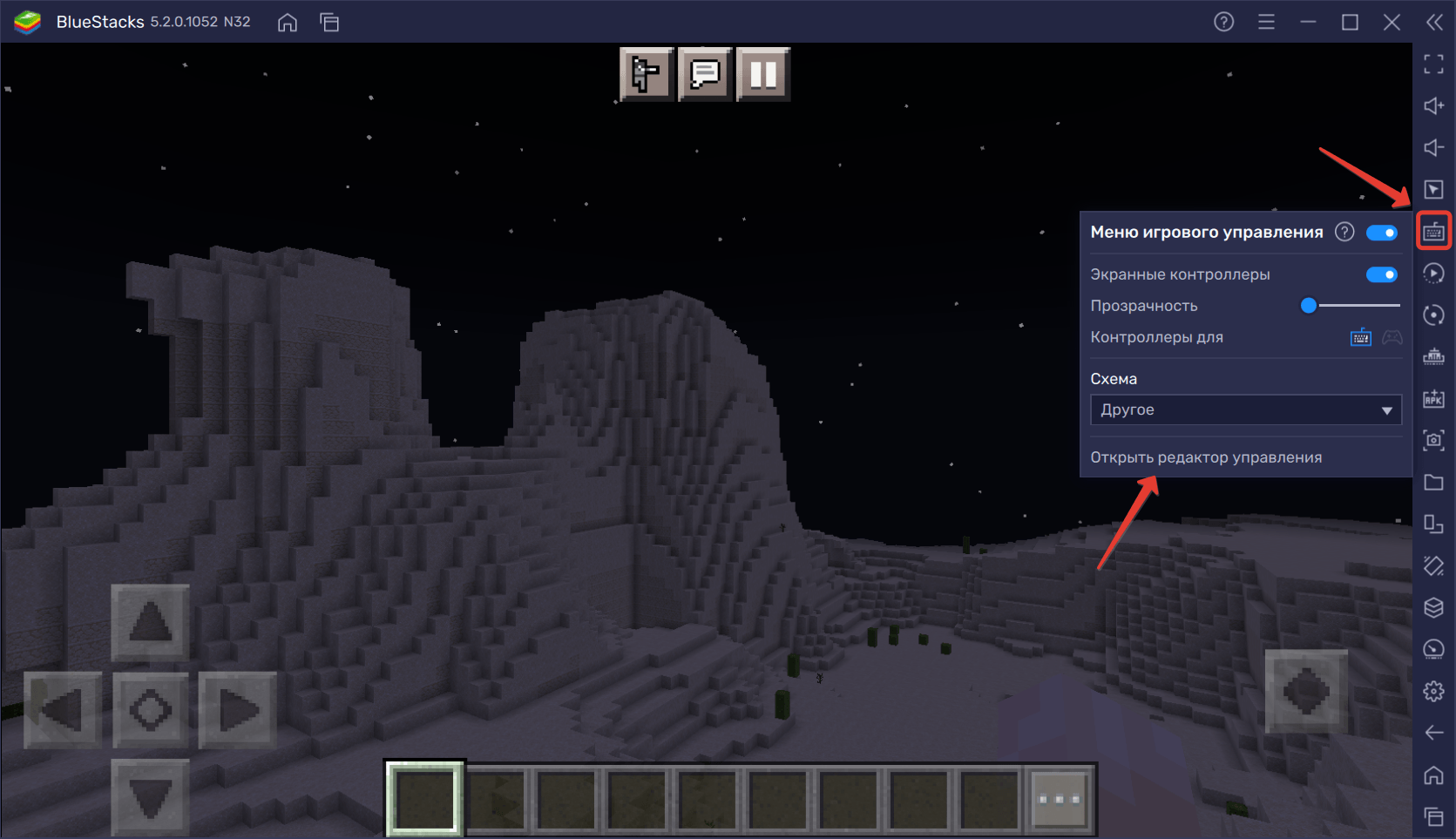The height and width of the screenshot is (839, 1456).
Task: Pause the game with the pause button
Action: pyautogui.click(x=763, y=74)
